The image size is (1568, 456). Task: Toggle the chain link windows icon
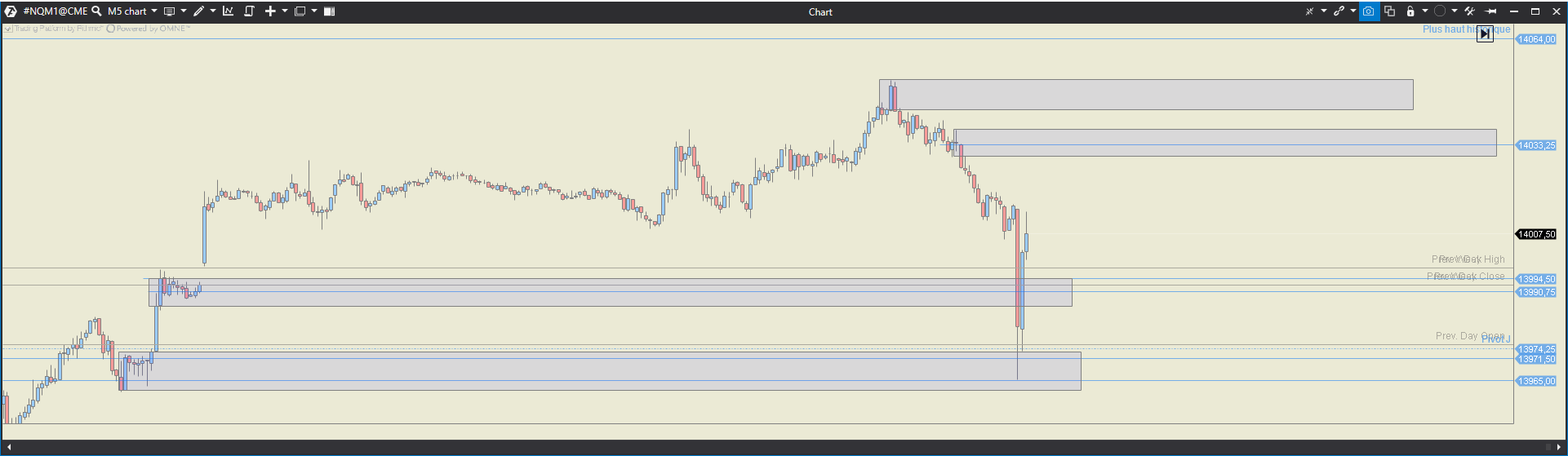(1339, 11)
